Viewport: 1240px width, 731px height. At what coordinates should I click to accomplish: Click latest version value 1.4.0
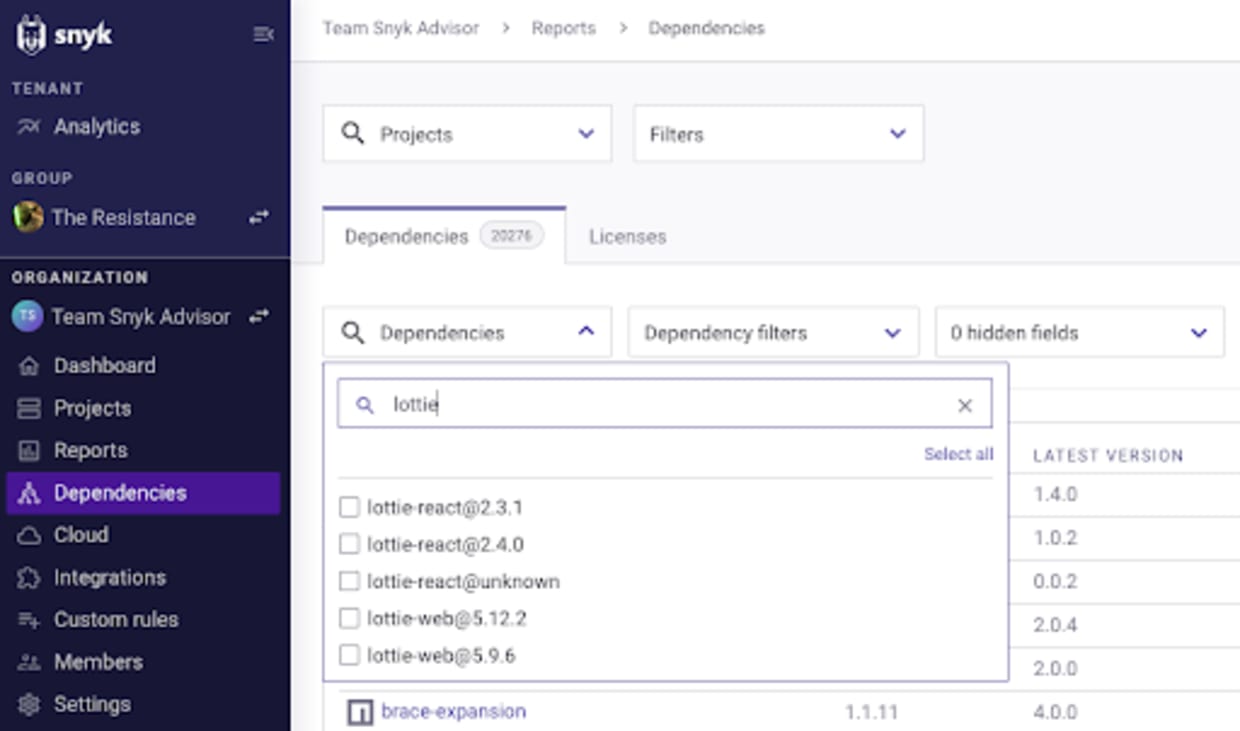[x=1055, y=494]
